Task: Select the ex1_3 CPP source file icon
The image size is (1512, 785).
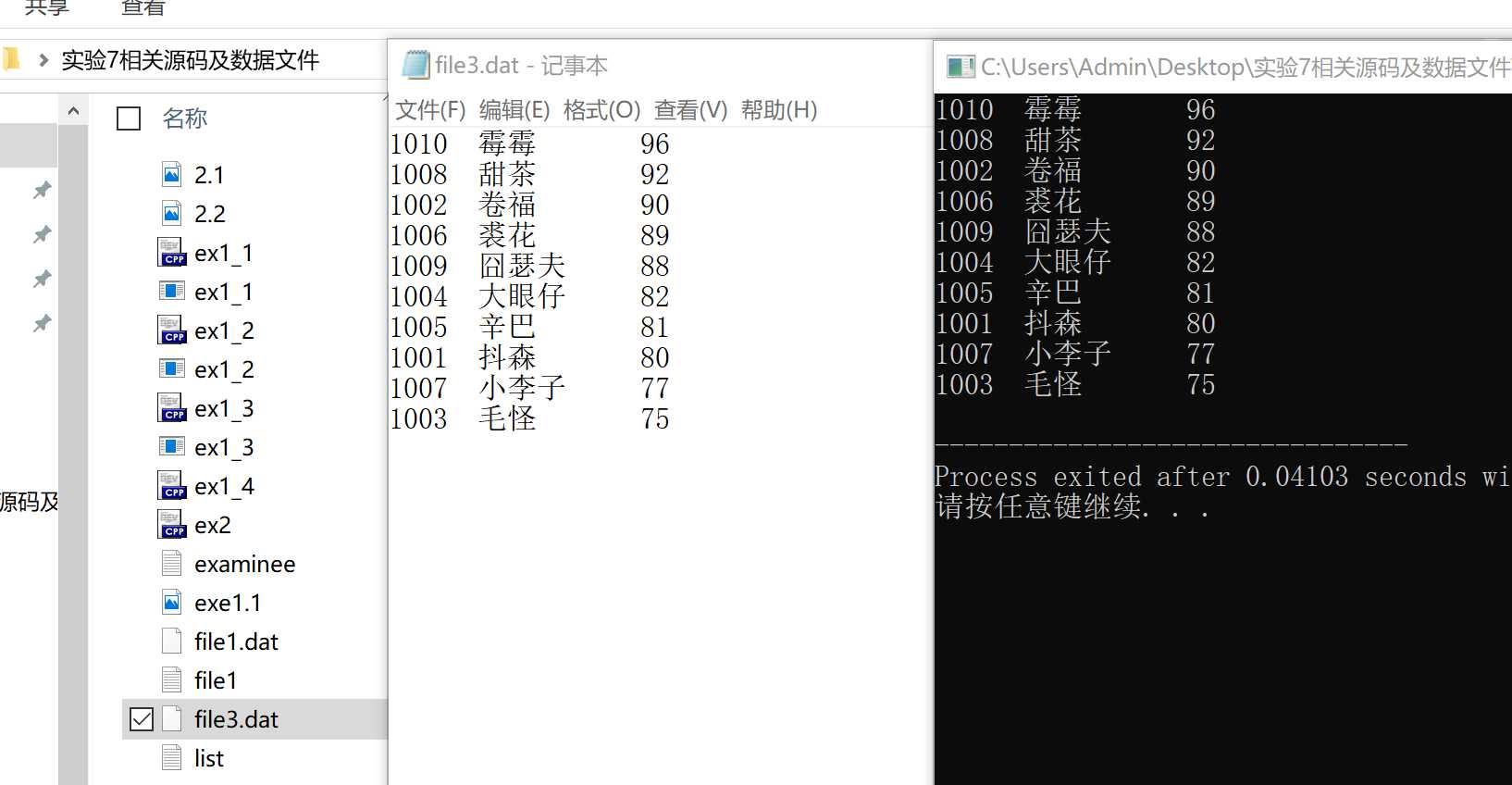Action: pyautogui.click(x=172, y=407)
